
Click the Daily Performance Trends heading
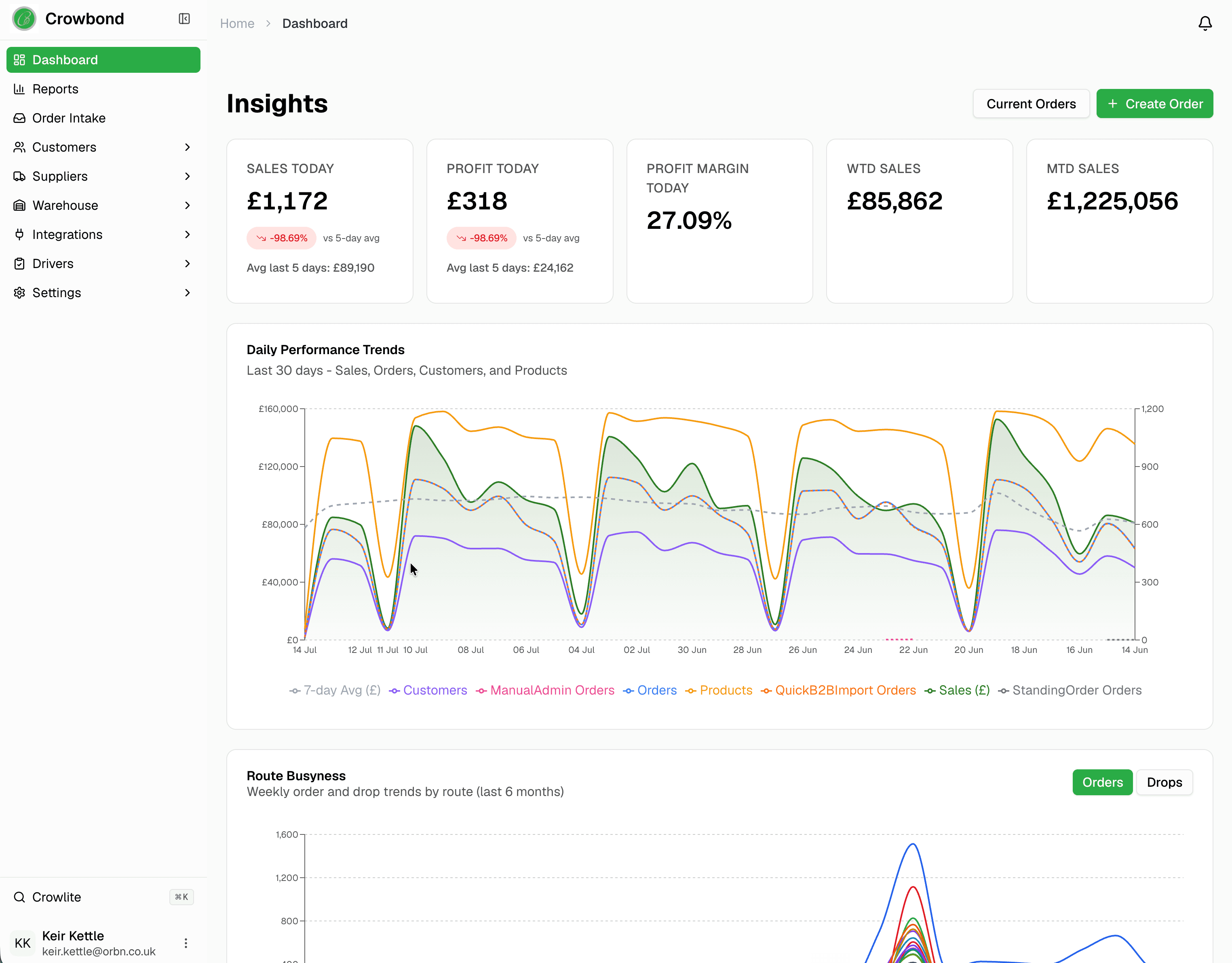click(325, 350)
